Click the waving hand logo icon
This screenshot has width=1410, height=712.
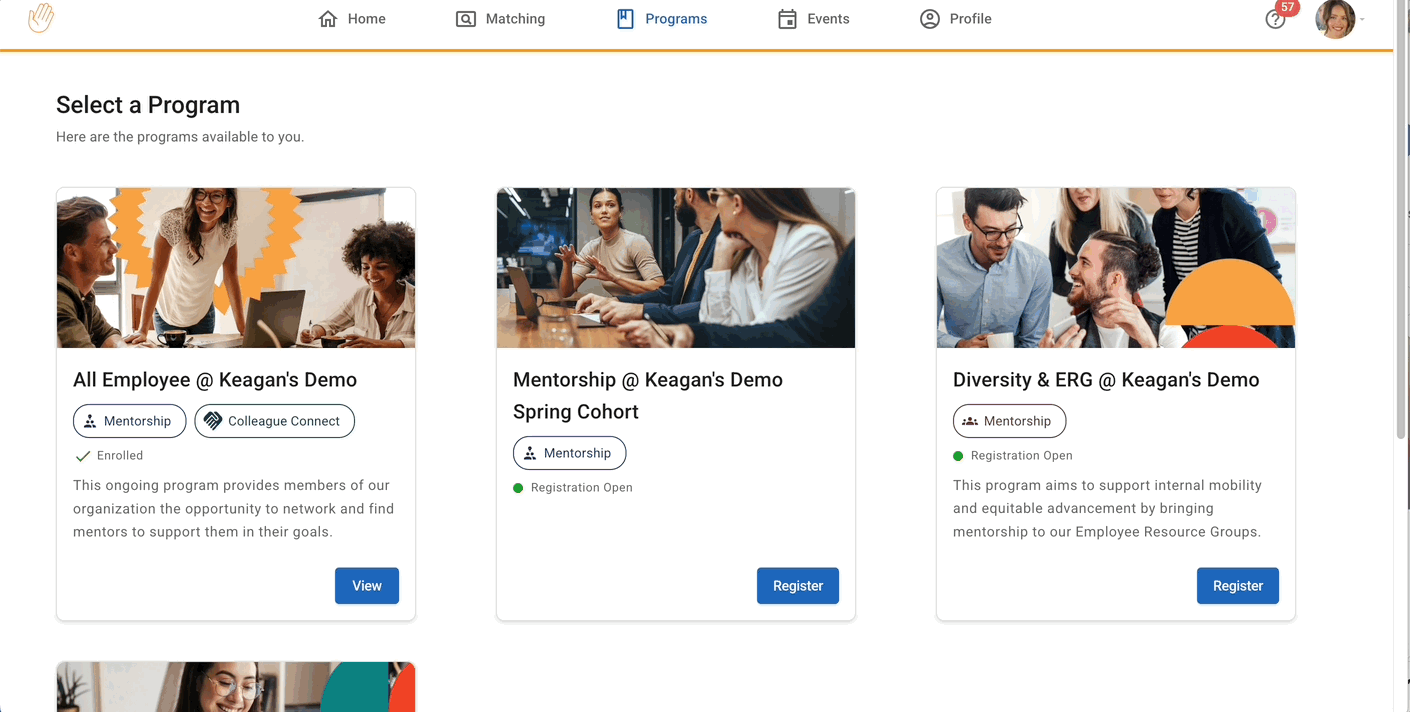pyautogui.click(x=41, y=19)
